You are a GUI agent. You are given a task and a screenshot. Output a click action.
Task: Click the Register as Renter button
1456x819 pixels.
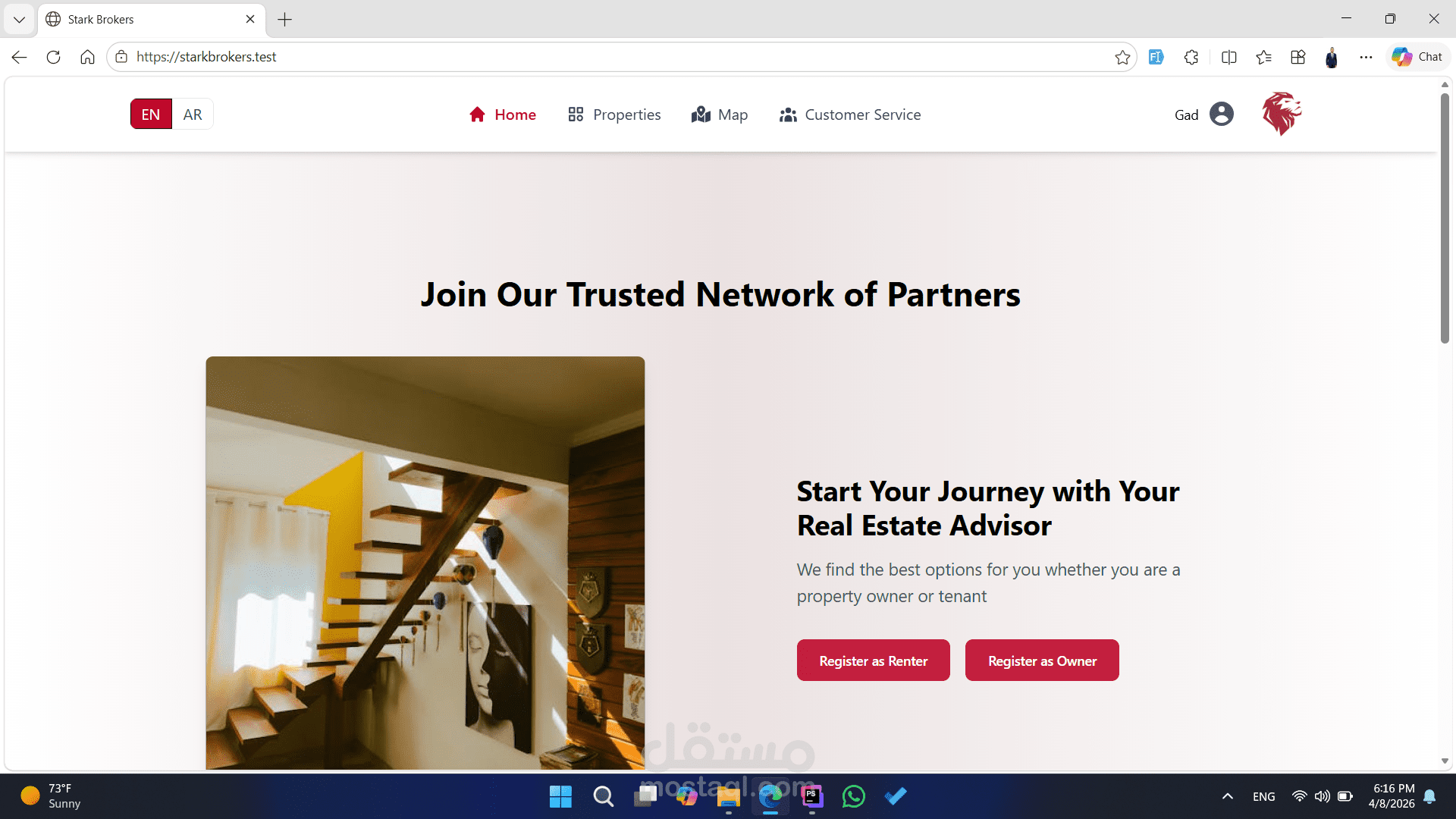point(874,661)
